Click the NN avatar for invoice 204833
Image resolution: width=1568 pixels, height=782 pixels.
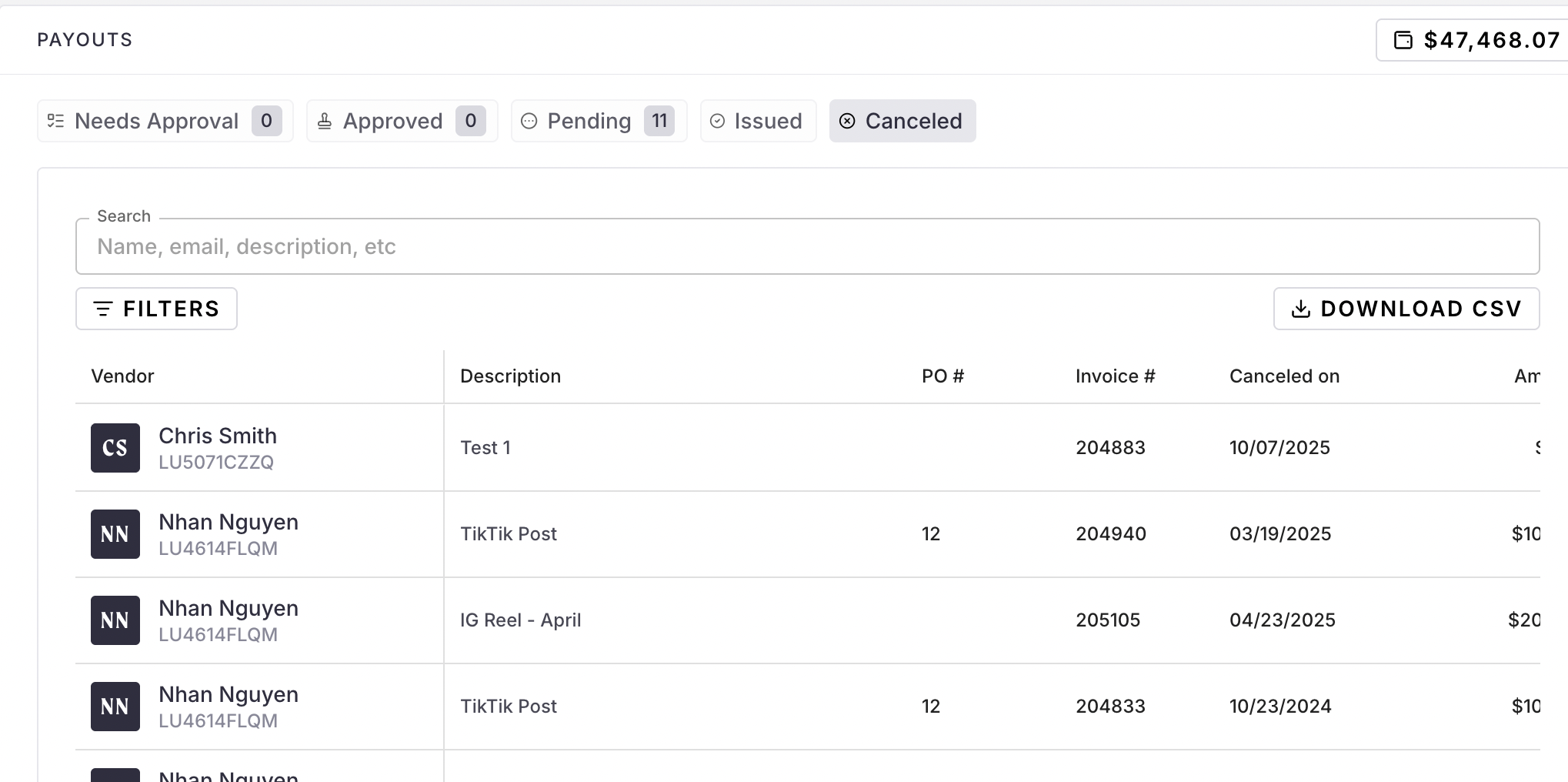115,707
